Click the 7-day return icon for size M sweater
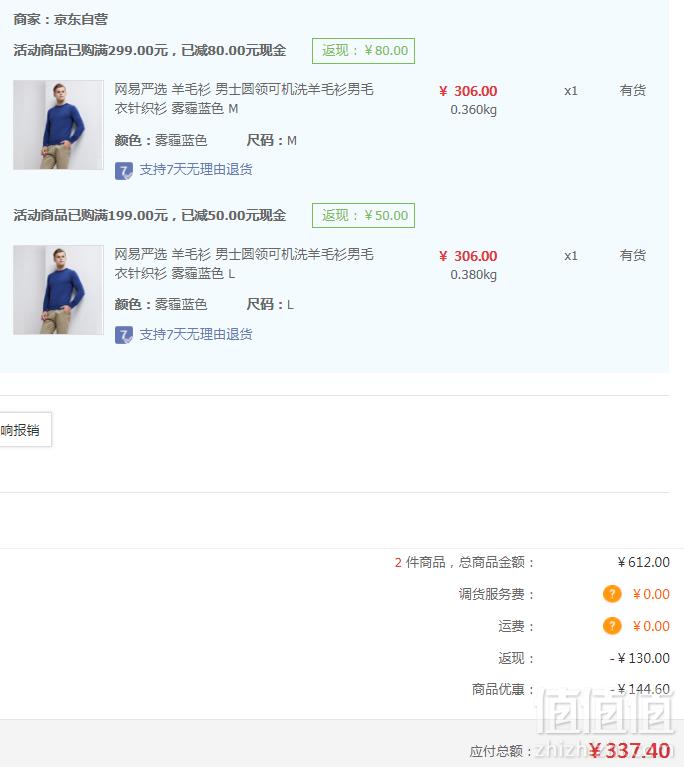This screenshot has width=684, height=767. [x=124, y=171]
